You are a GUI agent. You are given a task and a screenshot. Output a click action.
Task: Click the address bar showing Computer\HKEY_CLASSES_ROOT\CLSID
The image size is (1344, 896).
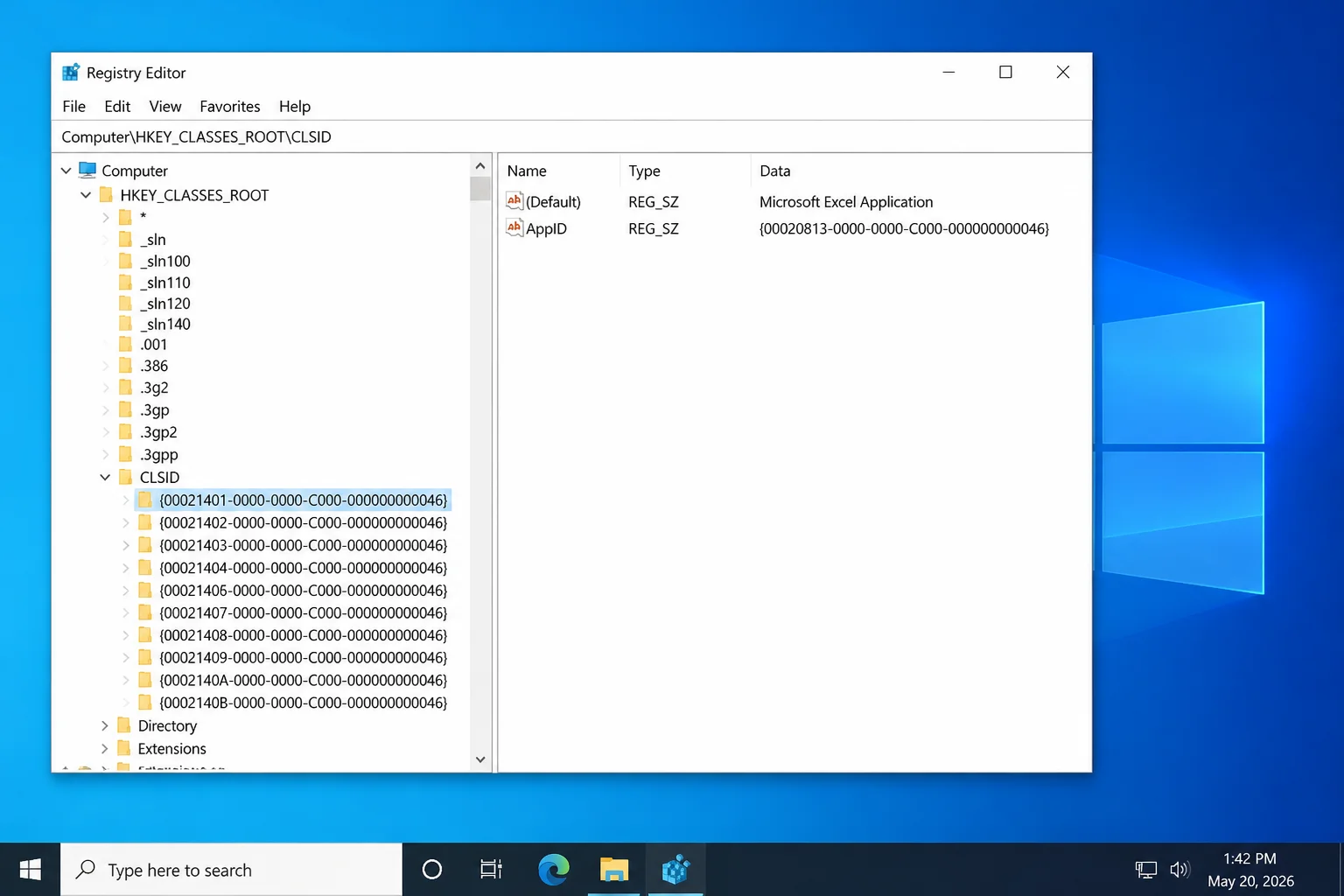[x=571, y=136]
